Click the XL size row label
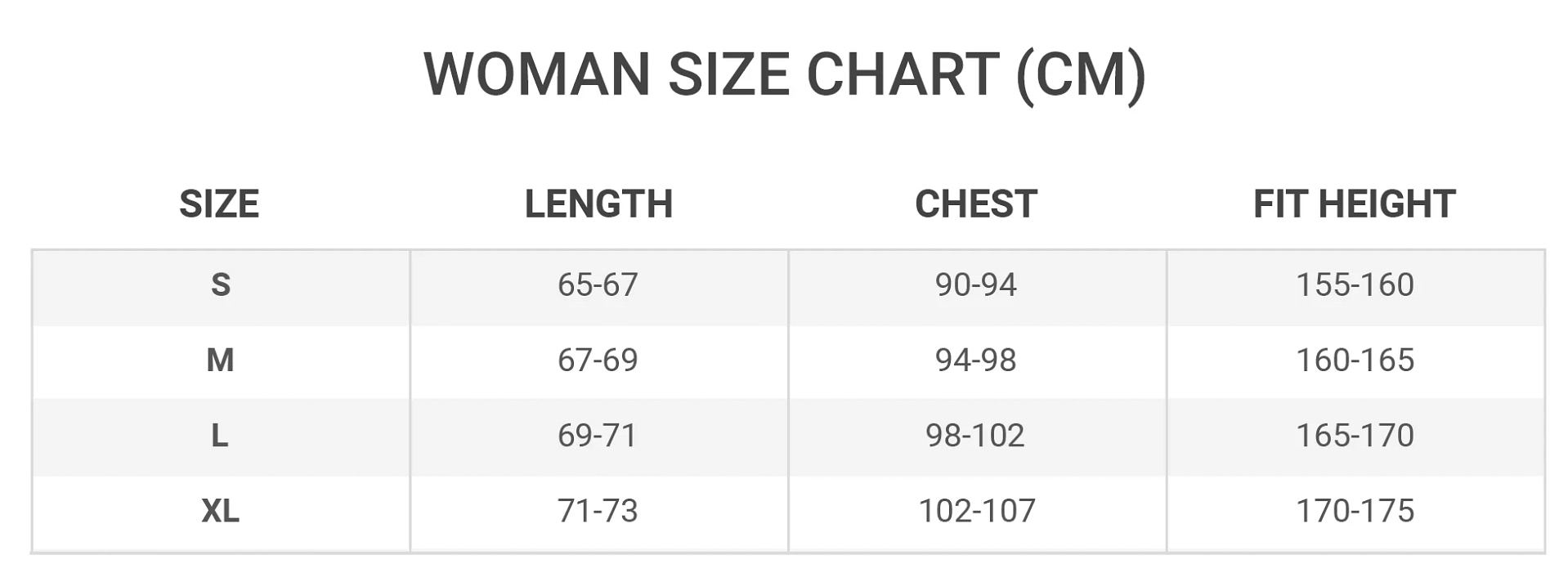1568x582 pixels. [221, 510]
